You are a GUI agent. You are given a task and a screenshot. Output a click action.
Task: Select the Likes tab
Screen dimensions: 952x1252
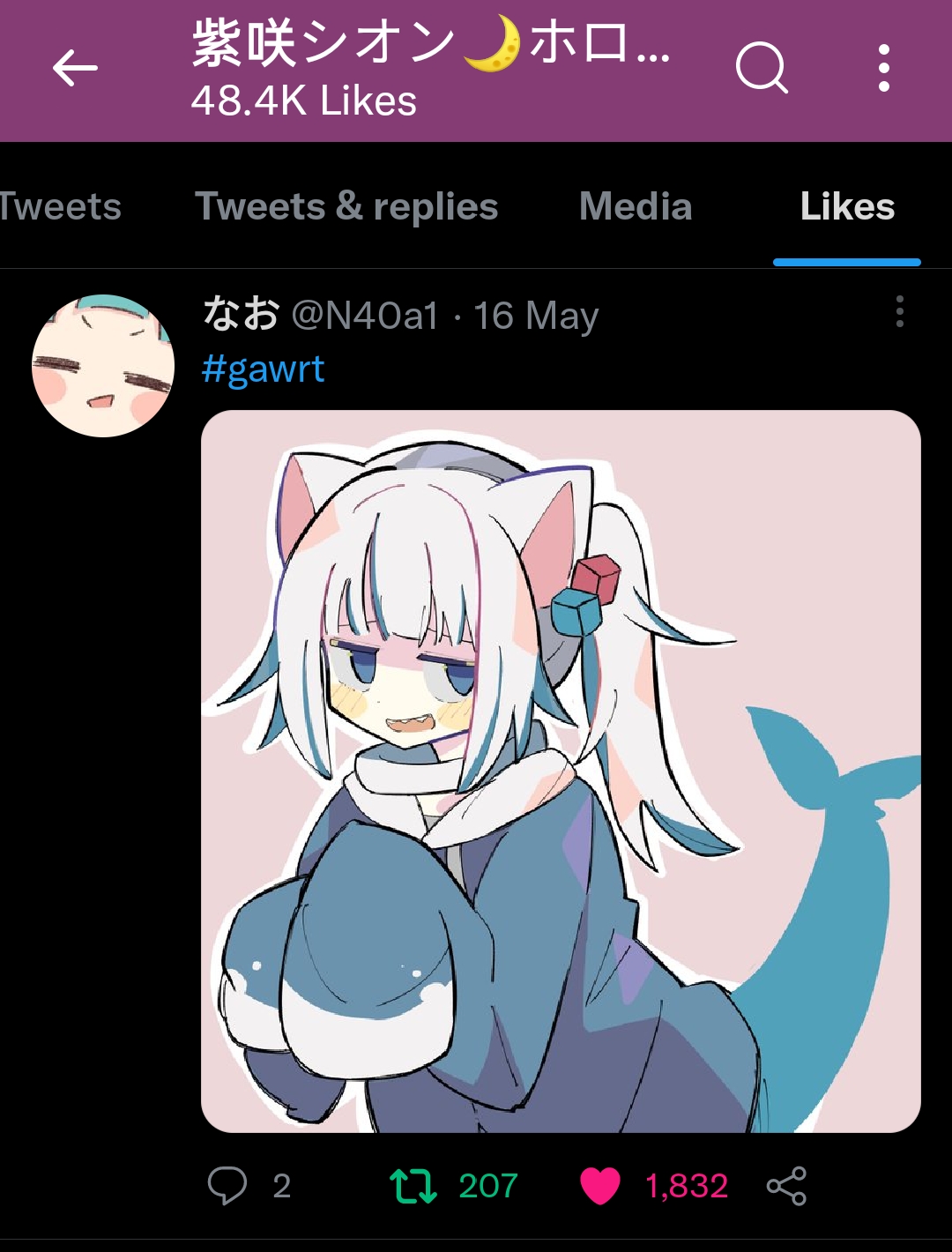[x=847, y=206]
